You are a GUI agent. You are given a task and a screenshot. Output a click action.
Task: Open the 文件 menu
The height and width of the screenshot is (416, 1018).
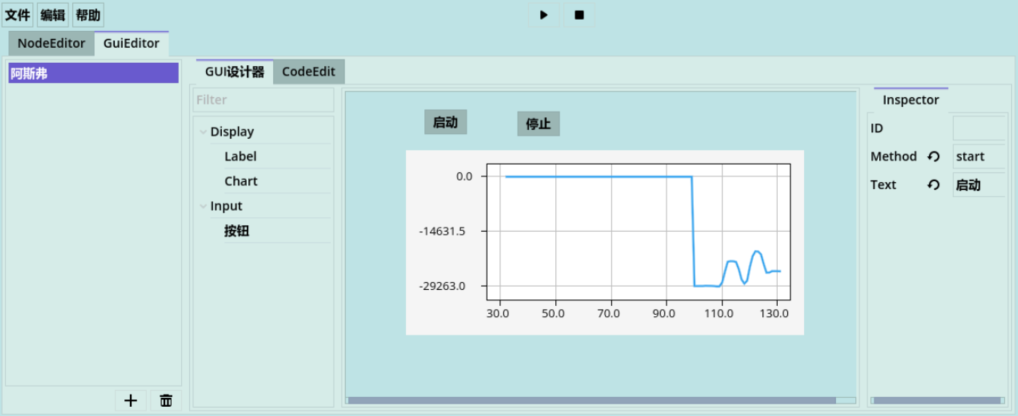[18, 15]
